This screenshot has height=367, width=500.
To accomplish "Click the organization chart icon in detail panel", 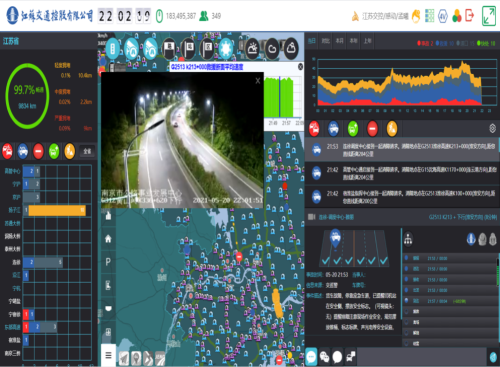I will (x=408, y=239).
